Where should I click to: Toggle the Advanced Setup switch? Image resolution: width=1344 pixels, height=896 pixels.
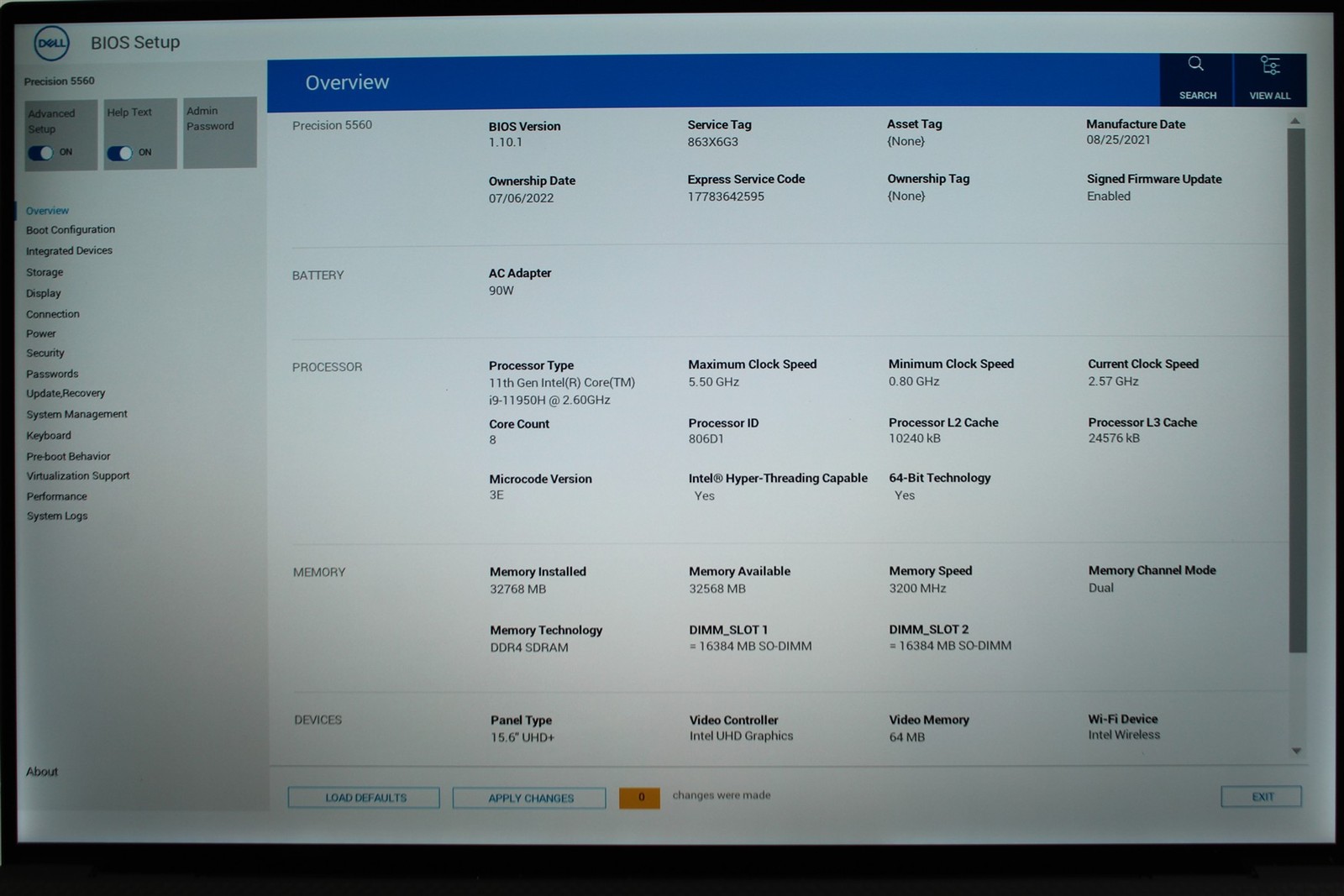click(40, 153)
